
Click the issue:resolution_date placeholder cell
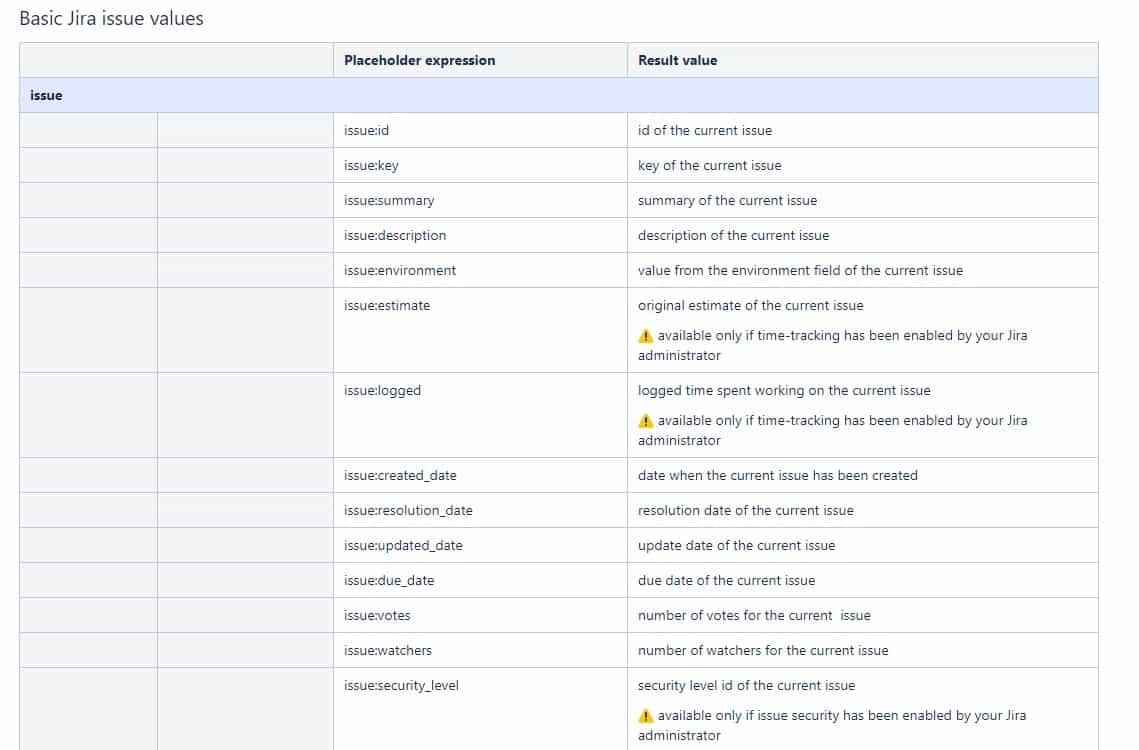click(407, 510)
